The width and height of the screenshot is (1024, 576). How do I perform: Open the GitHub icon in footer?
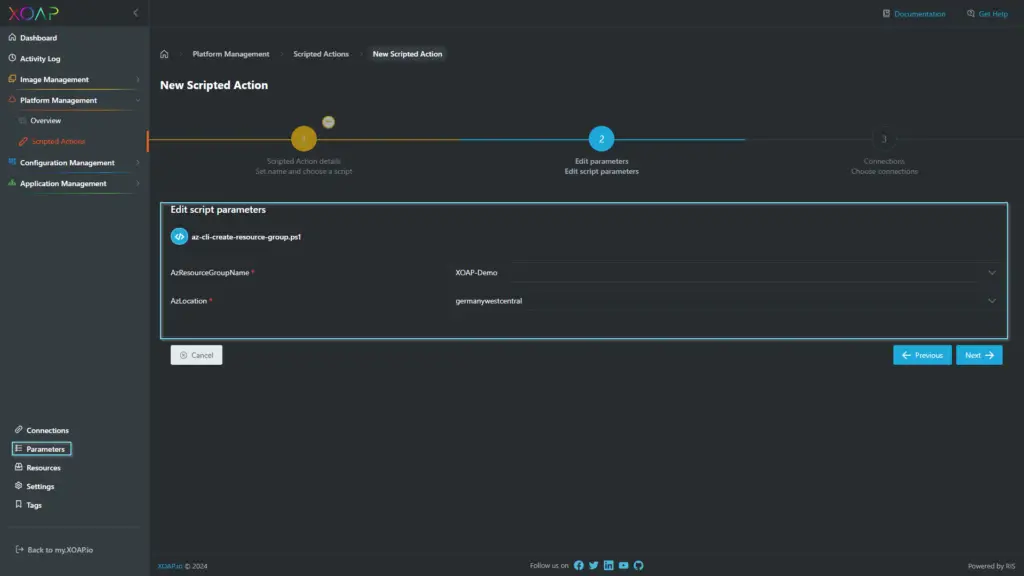639,566
